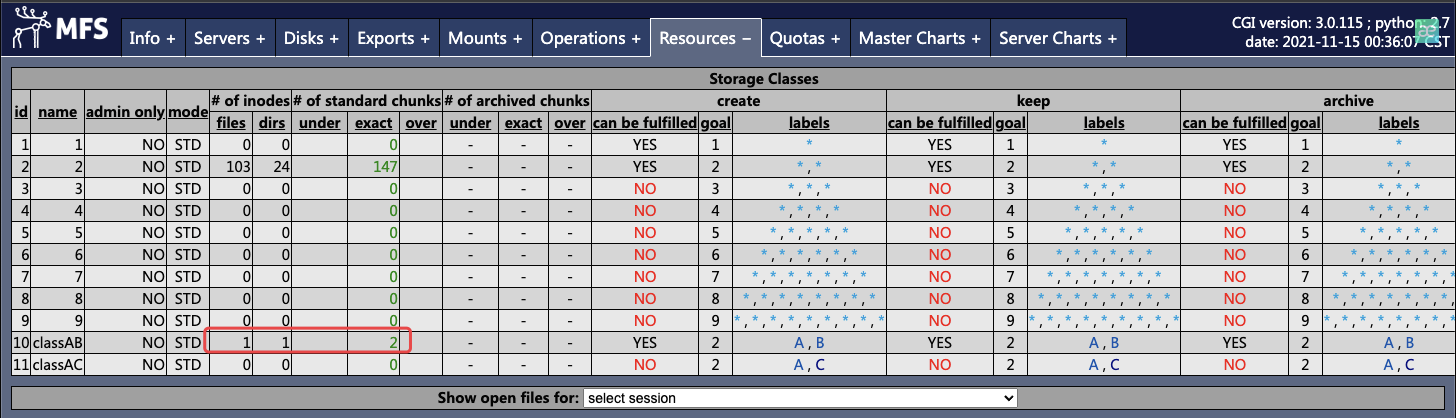This screenshot has width=1456, height=418.
Task: Sort storage classes by id
Action: tap(21, 112)
